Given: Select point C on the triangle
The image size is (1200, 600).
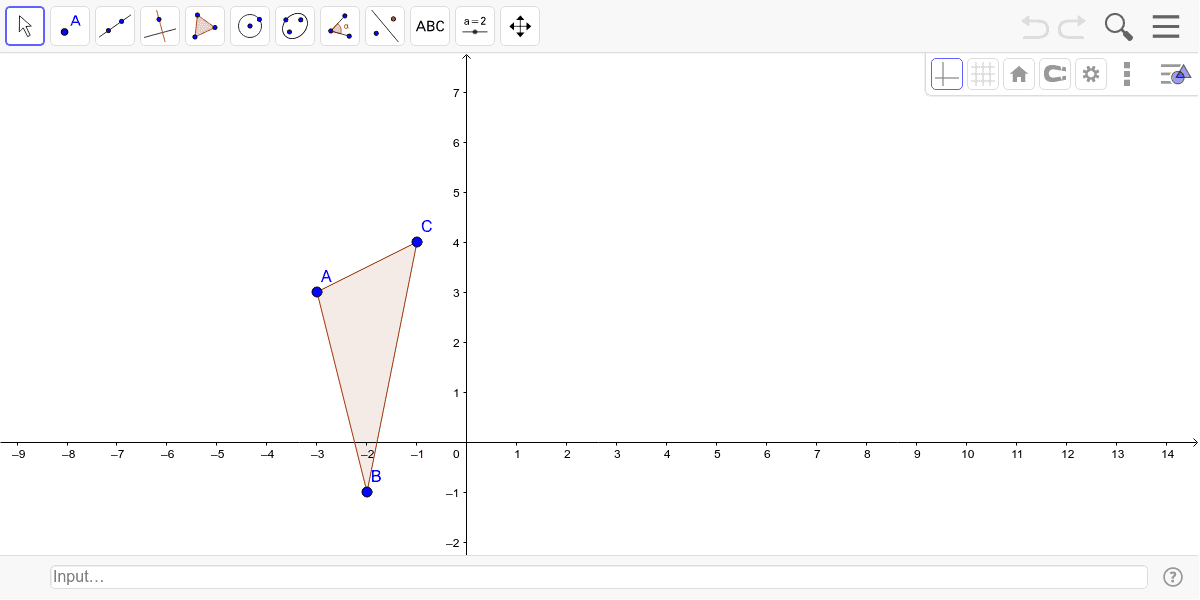Looking at the screenshot, I should (x=417, y=242).
